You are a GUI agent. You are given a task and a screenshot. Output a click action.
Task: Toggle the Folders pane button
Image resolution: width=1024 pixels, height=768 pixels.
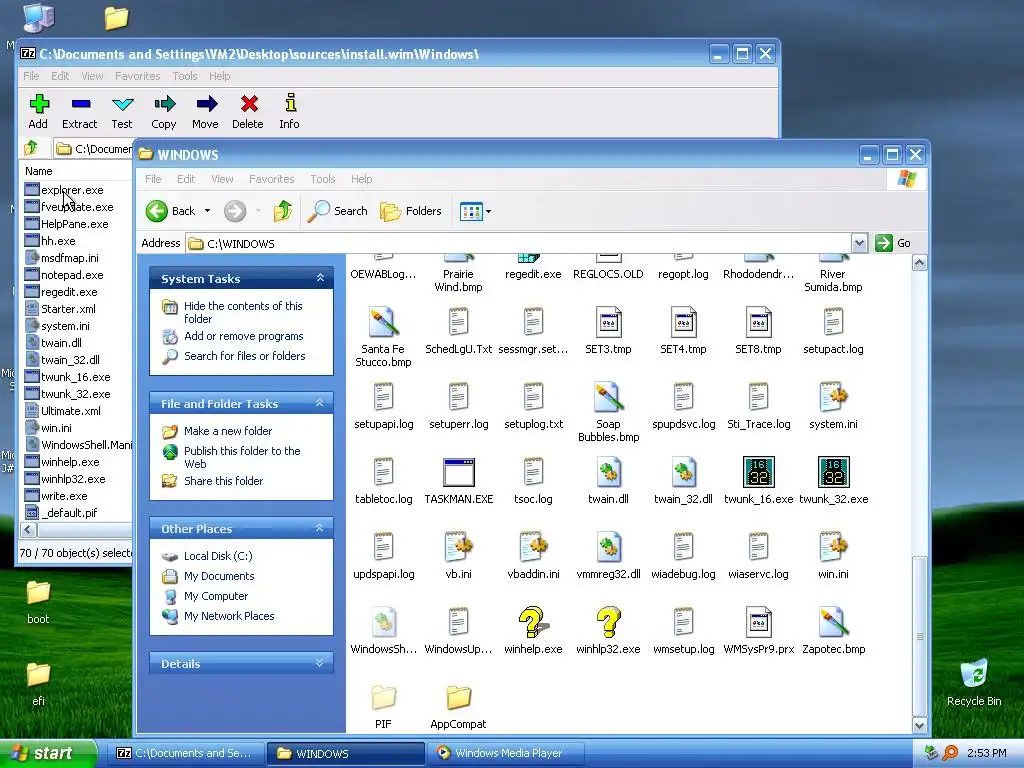click(411, 211)
